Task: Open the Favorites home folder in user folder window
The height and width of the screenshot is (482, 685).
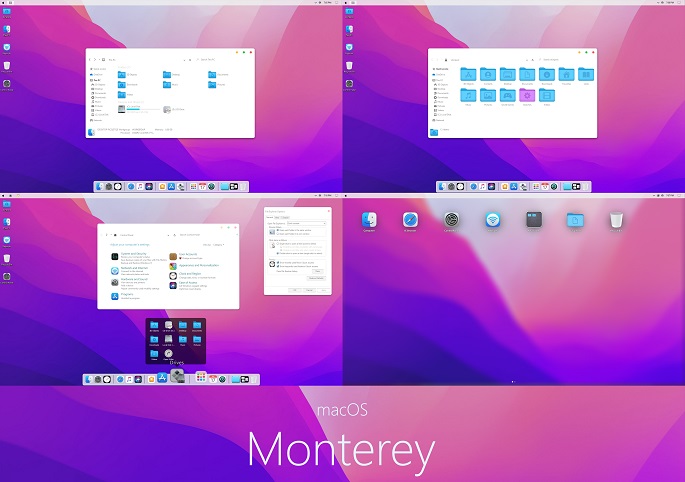Action: click(567, 74)
